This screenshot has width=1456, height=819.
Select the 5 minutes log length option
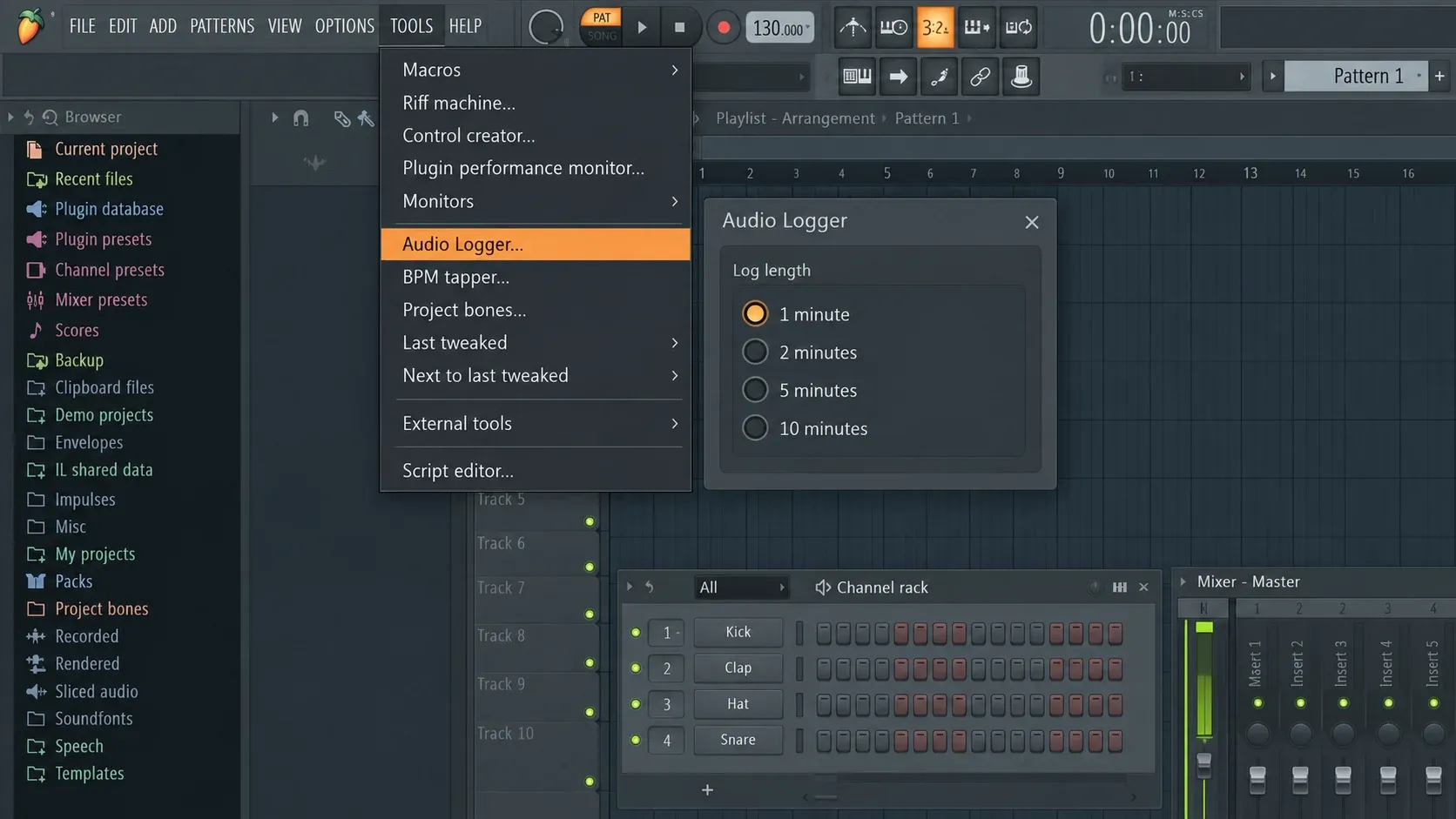pyautogui.click(x=755, y=390)
